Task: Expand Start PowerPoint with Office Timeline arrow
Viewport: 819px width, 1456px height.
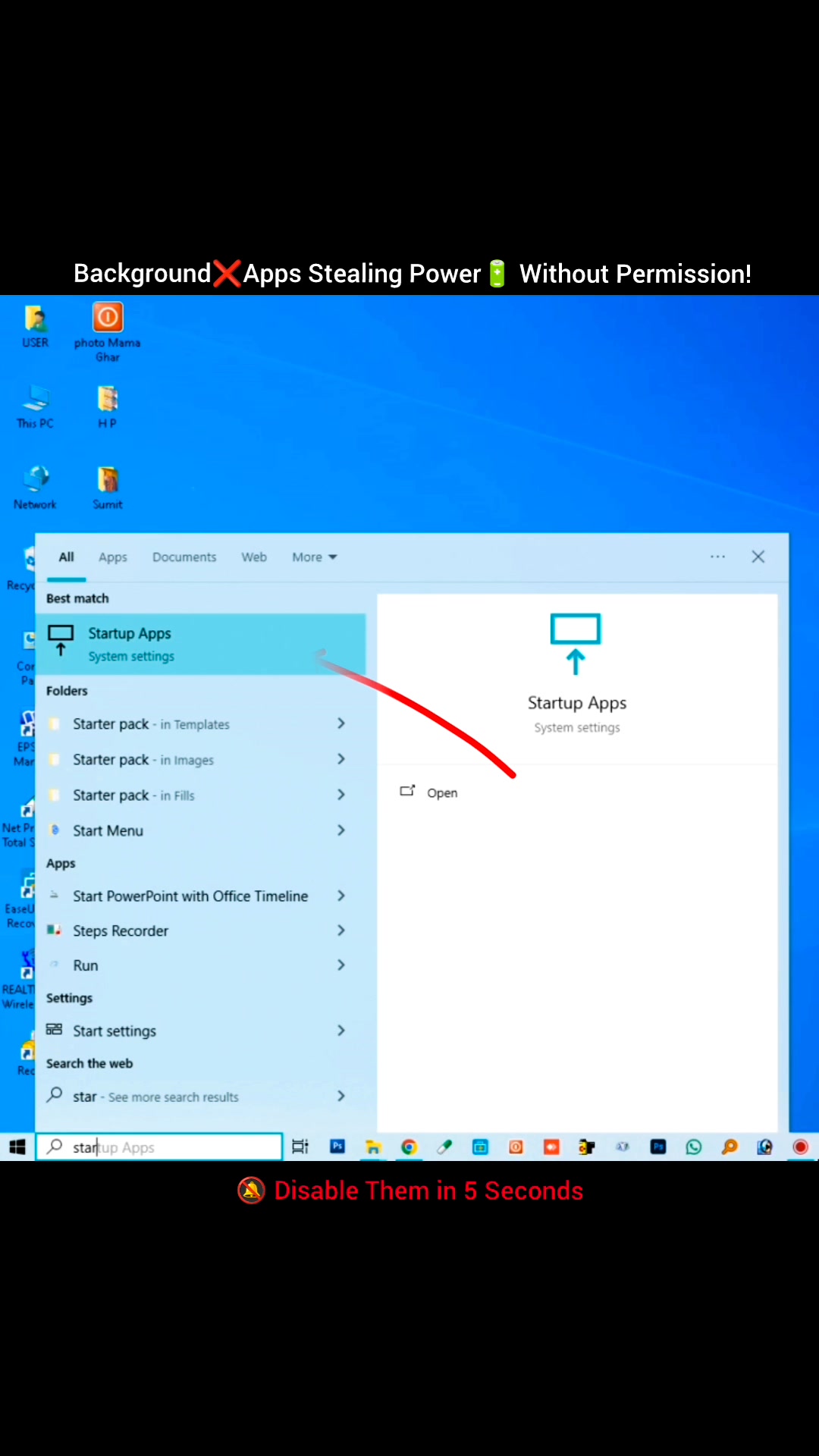Action: point(341,896)
